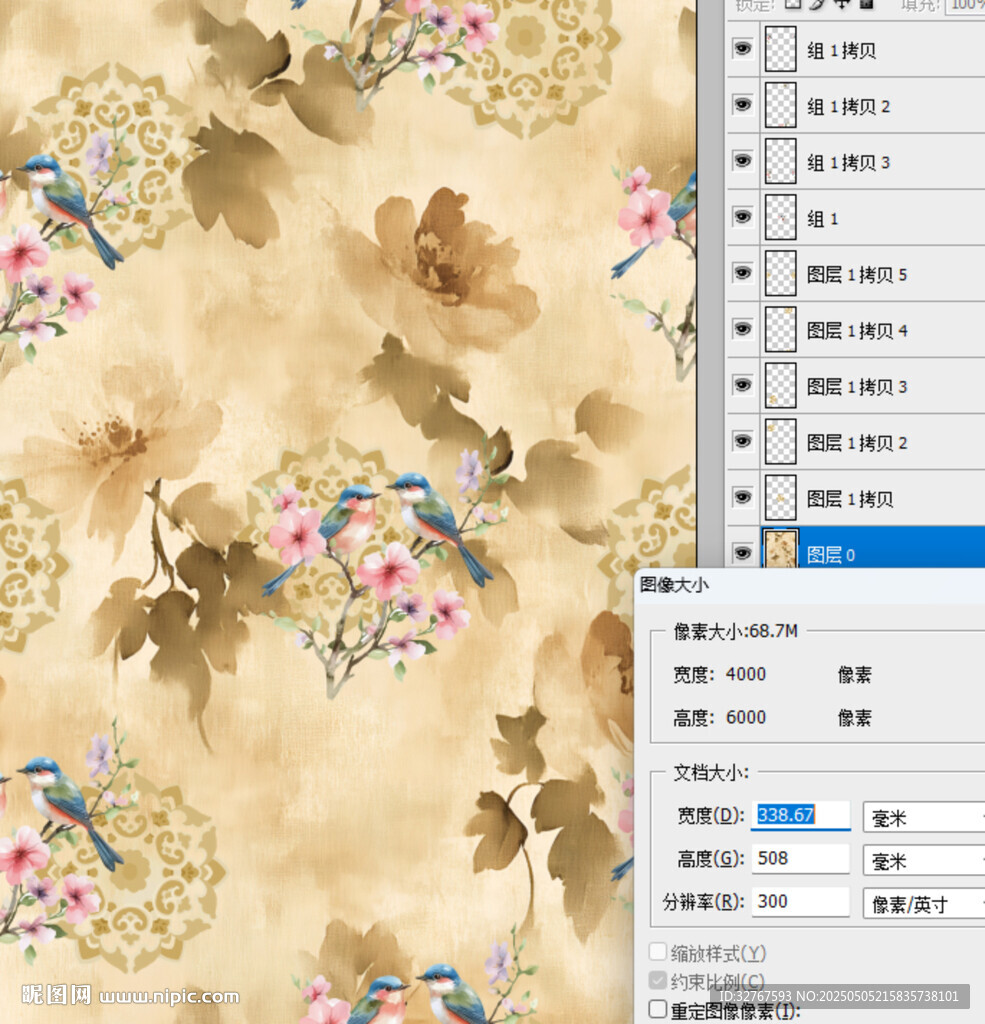This screenshot has width=985, height=1024.
Task: Hide the 组 1 拷贝 3 layer
Action: pyautogui.click(x=742, y=160)
